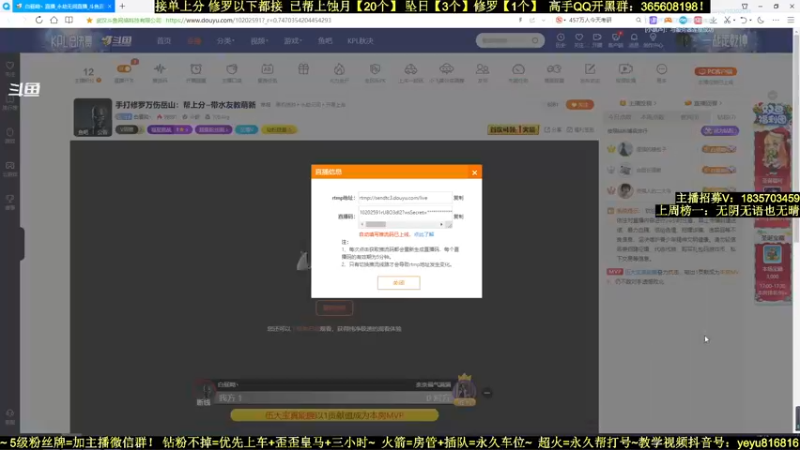Click the douyu.com address bar URL
The width and height of the screenshot is (800, 450).
pos(248,20)
